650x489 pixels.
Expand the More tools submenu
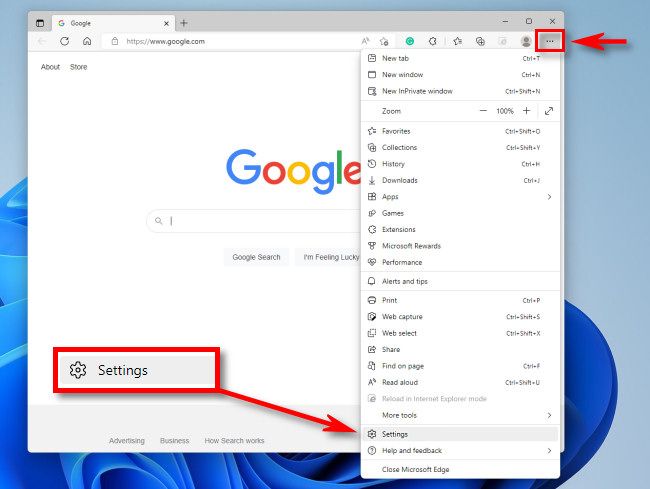pyautogui.click(x=460, y=415)
